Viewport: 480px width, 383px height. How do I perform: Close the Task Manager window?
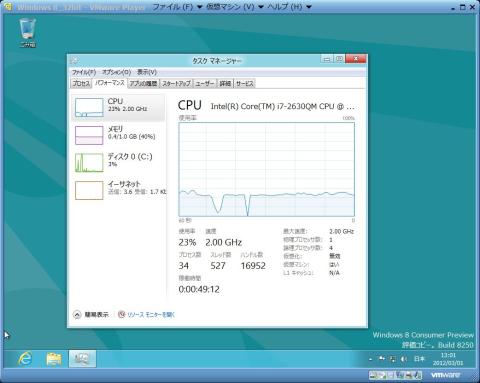(356, 59)
